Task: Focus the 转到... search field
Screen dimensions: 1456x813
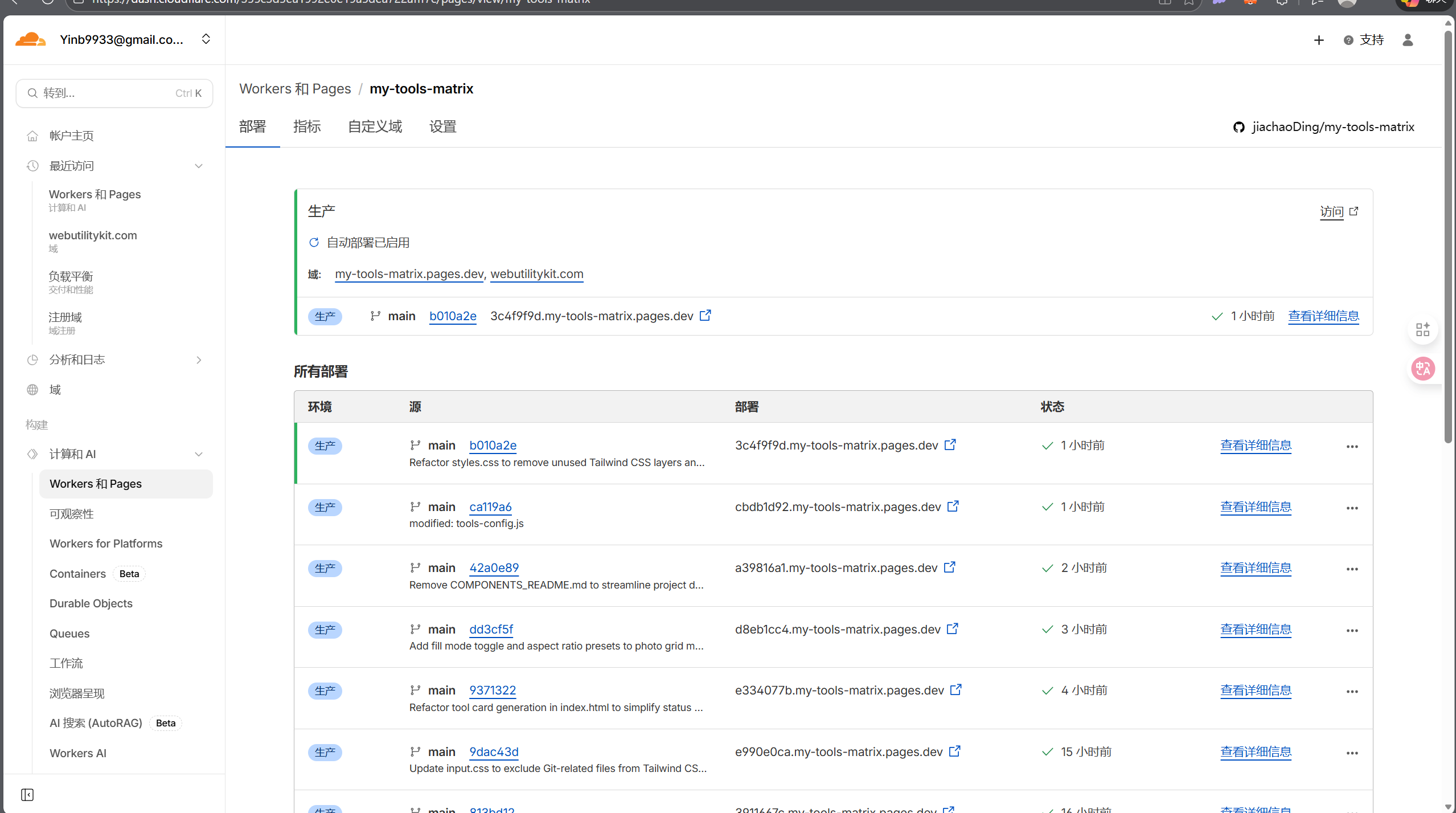Action: tap(114, 93)
